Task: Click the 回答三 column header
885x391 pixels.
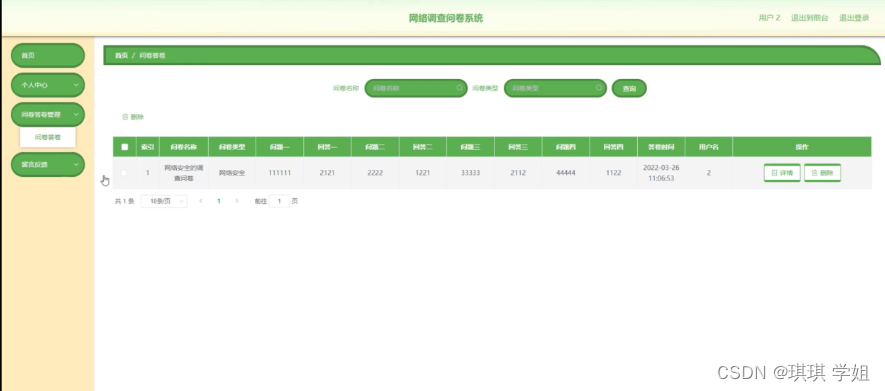Action: pyautogui.click(x=518, y=147)
